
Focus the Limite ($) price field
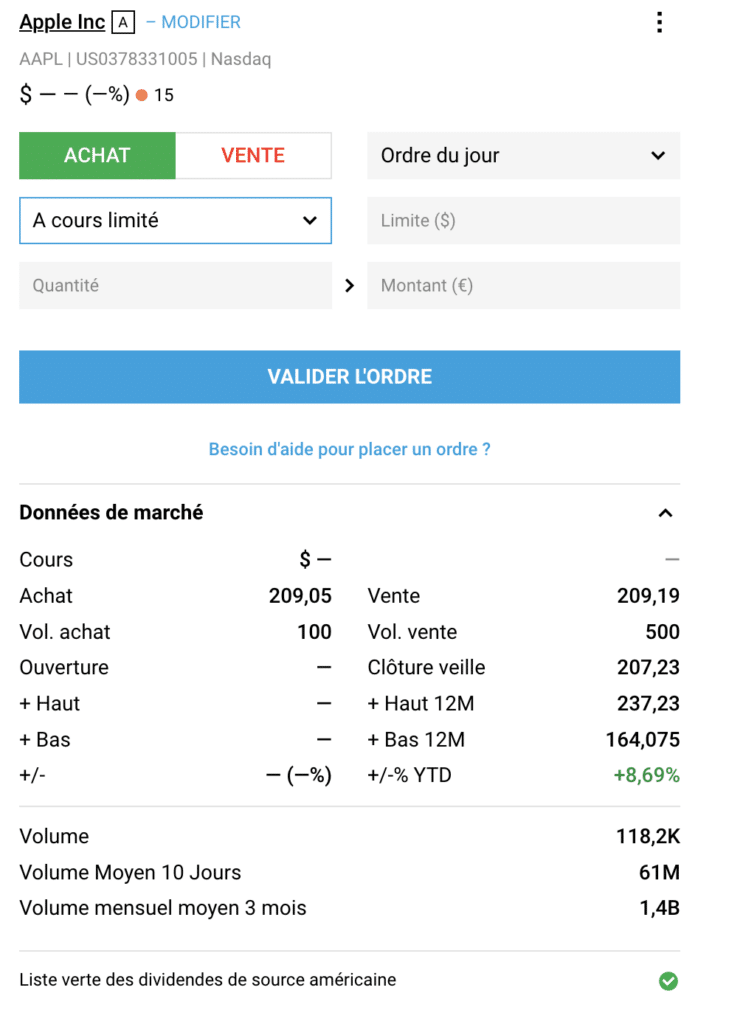[x=523, y=221]
